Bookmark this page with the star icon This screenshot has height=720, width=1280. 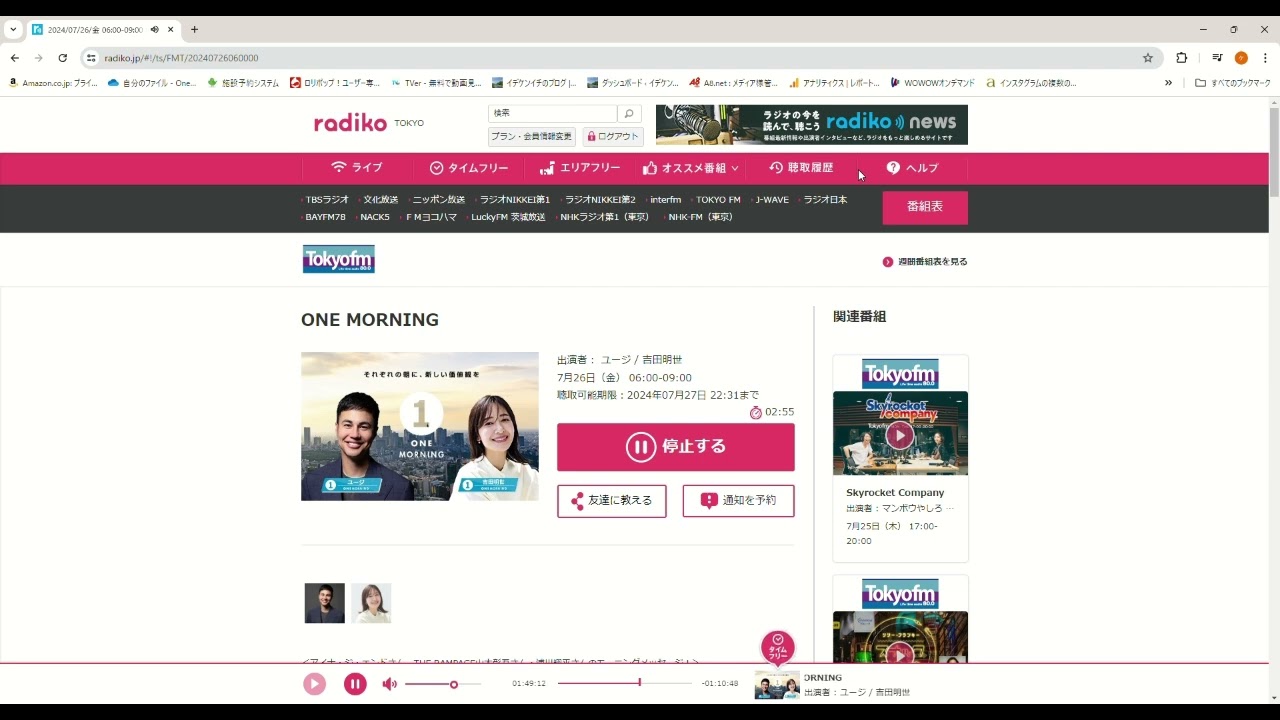(x=1148, y=58)
